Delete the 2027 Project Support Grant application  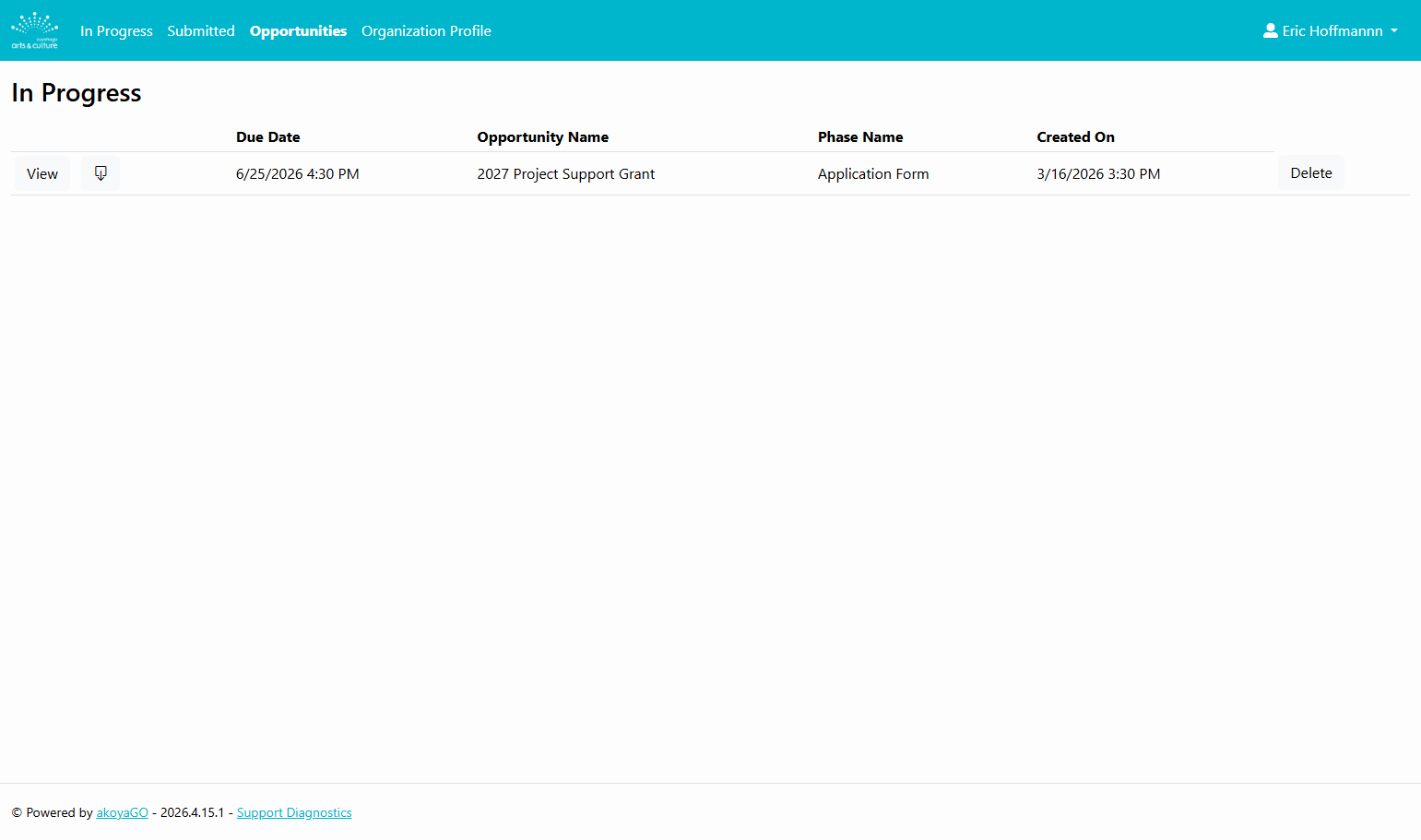tap(1310, 173)
